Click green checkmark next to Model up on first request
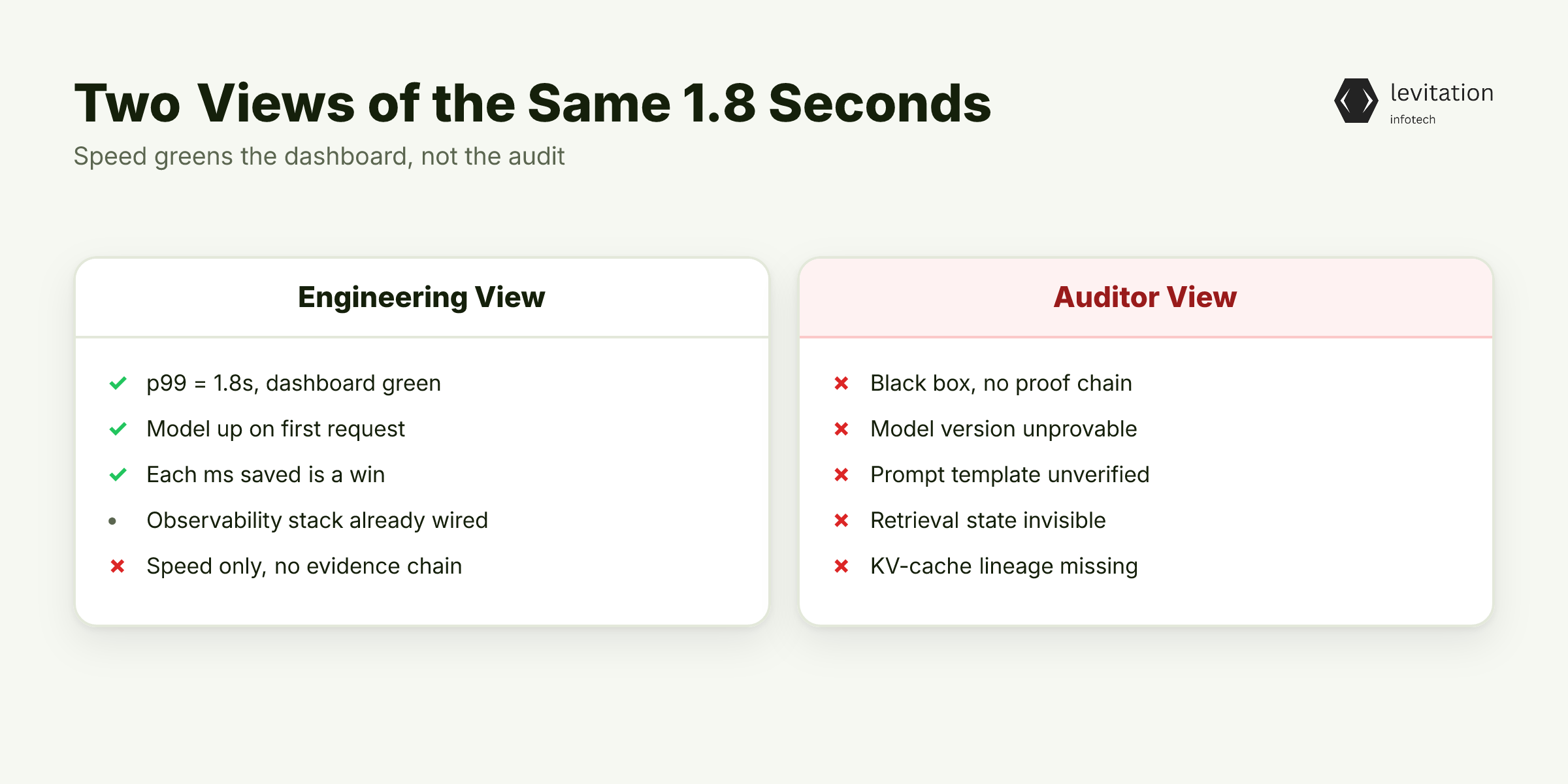This screenshot has height=784, width=1568. (118, 429)
